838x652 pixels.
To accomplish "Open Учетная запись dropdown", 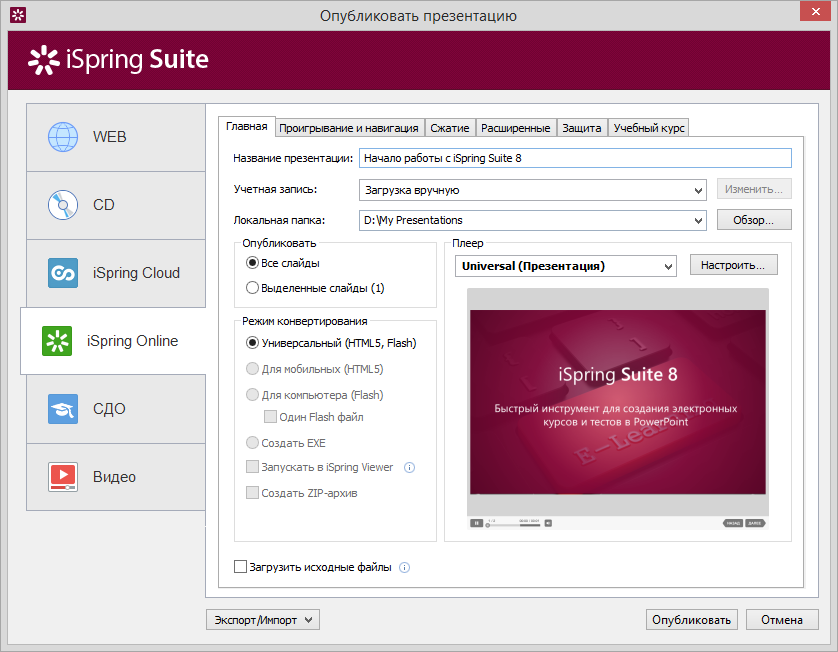I will (x=532, y=190).
